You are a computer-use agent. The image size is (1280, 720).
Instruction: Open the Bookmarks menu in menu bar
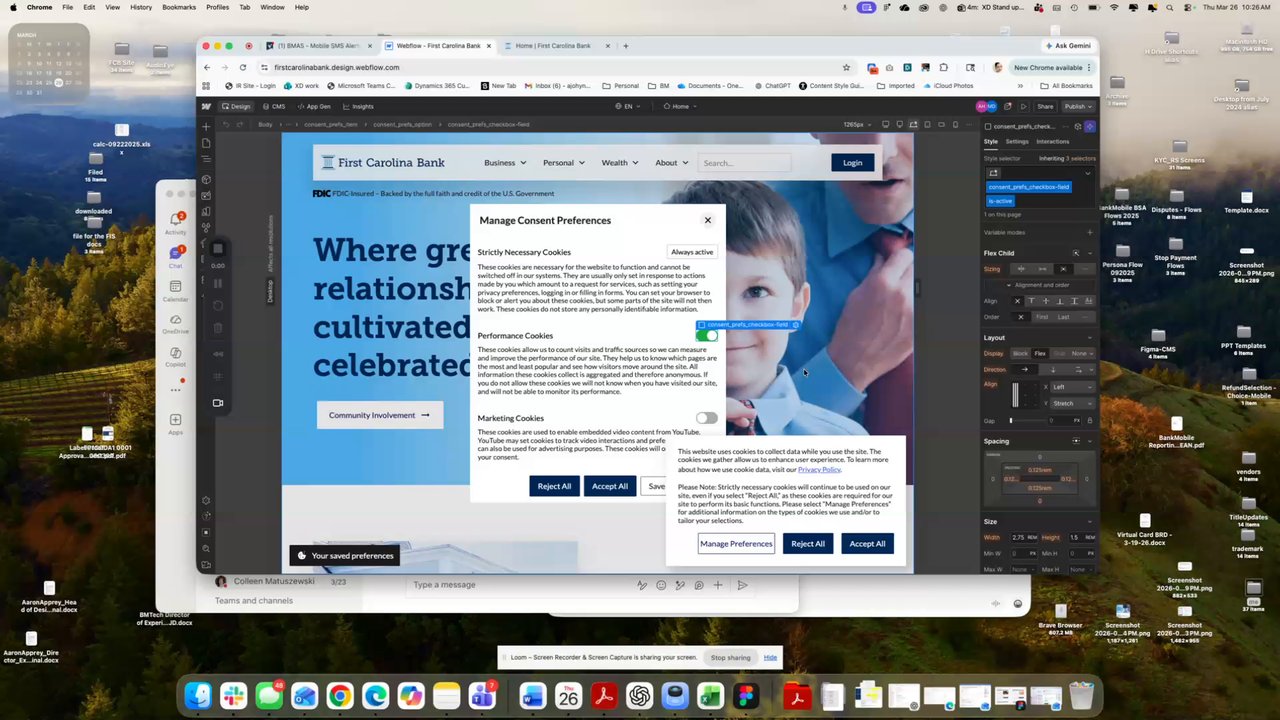pyautogui.click(x=179, y=7)
